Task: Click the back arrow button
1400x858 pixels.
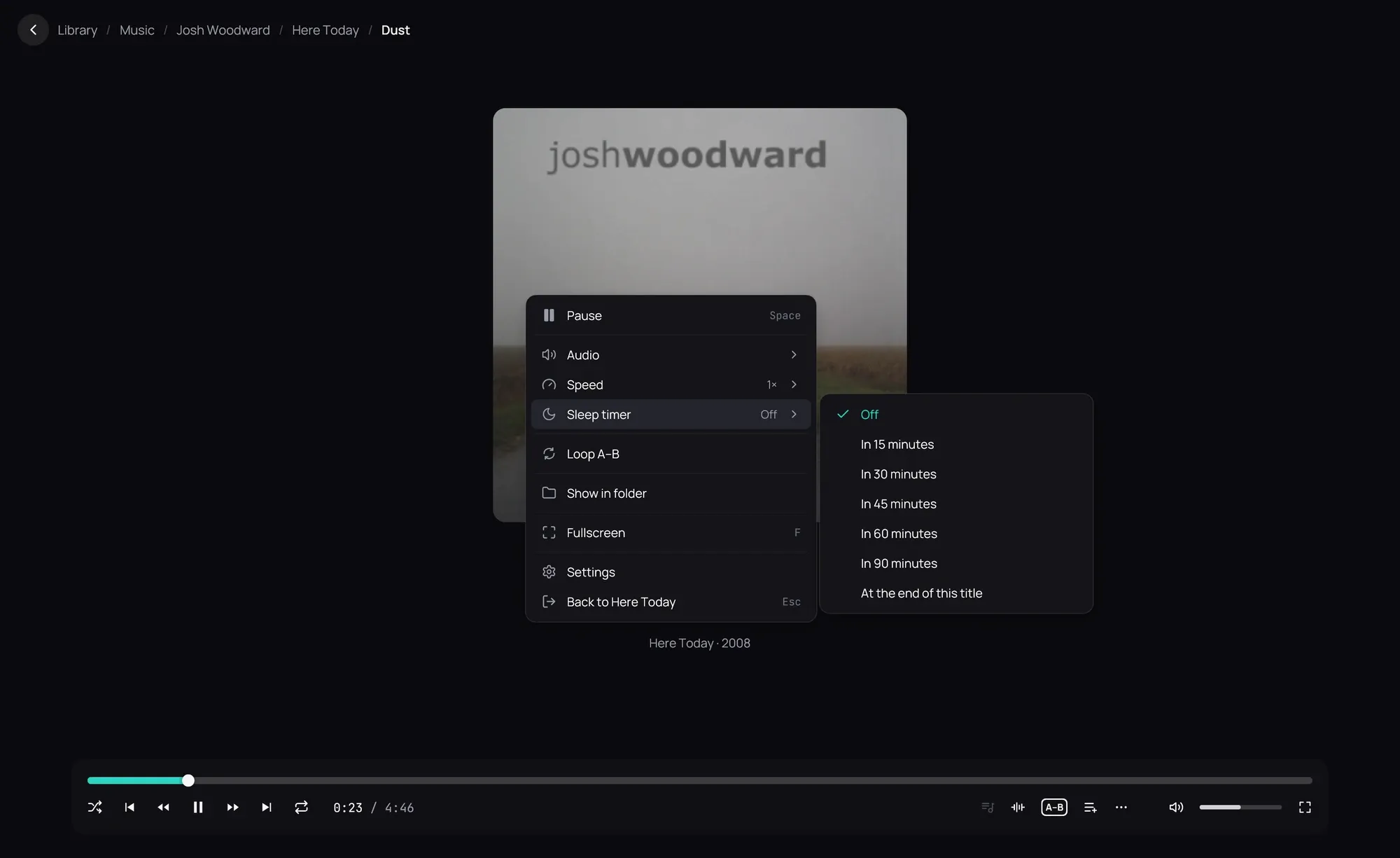Action: pyautogui.click(x=33, y=30)
